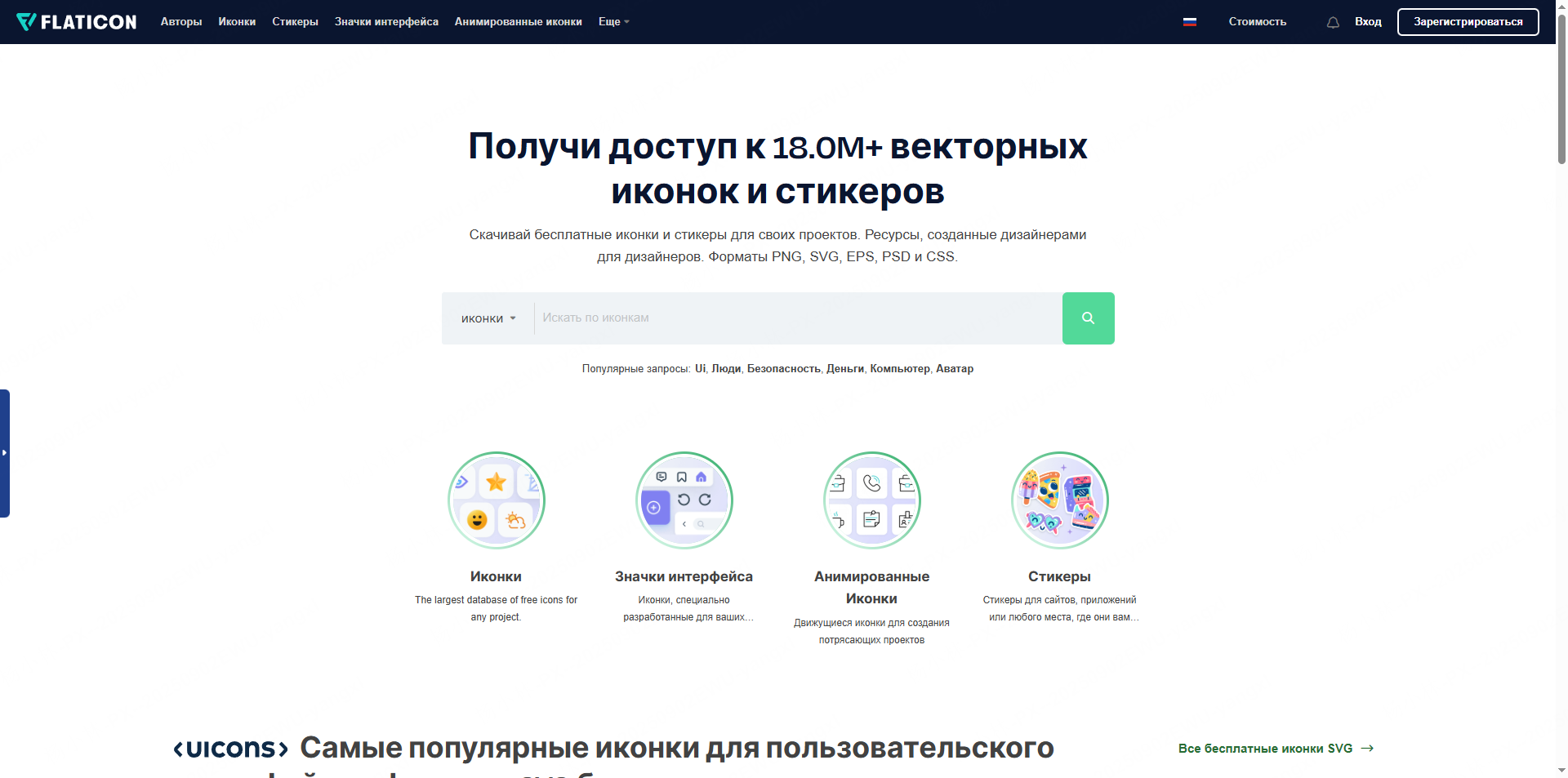The image size is (1568, 778).
Task: Click the page vertical scrollbar thumb
Action: pyautogui.click(x=1561, y=90)
